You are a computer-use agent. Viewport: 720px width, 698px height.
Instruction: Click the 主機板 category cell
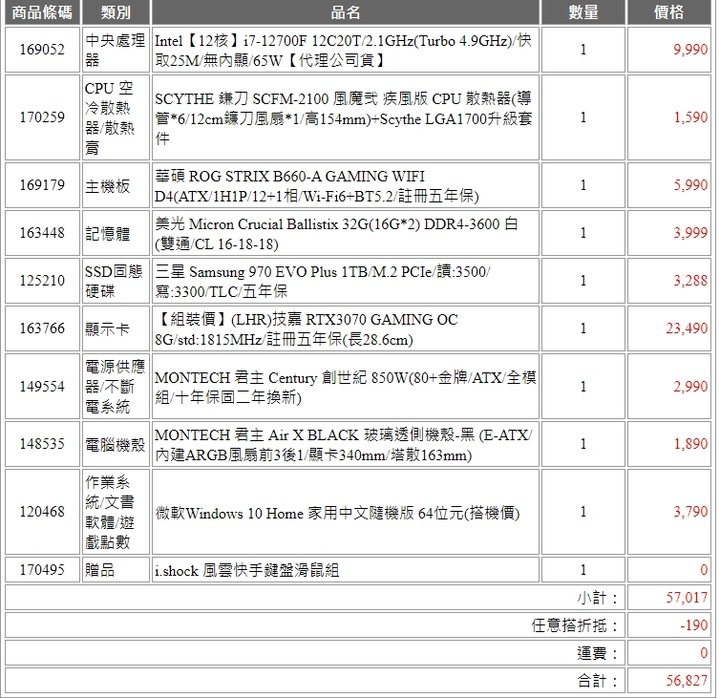coord(116,185)
